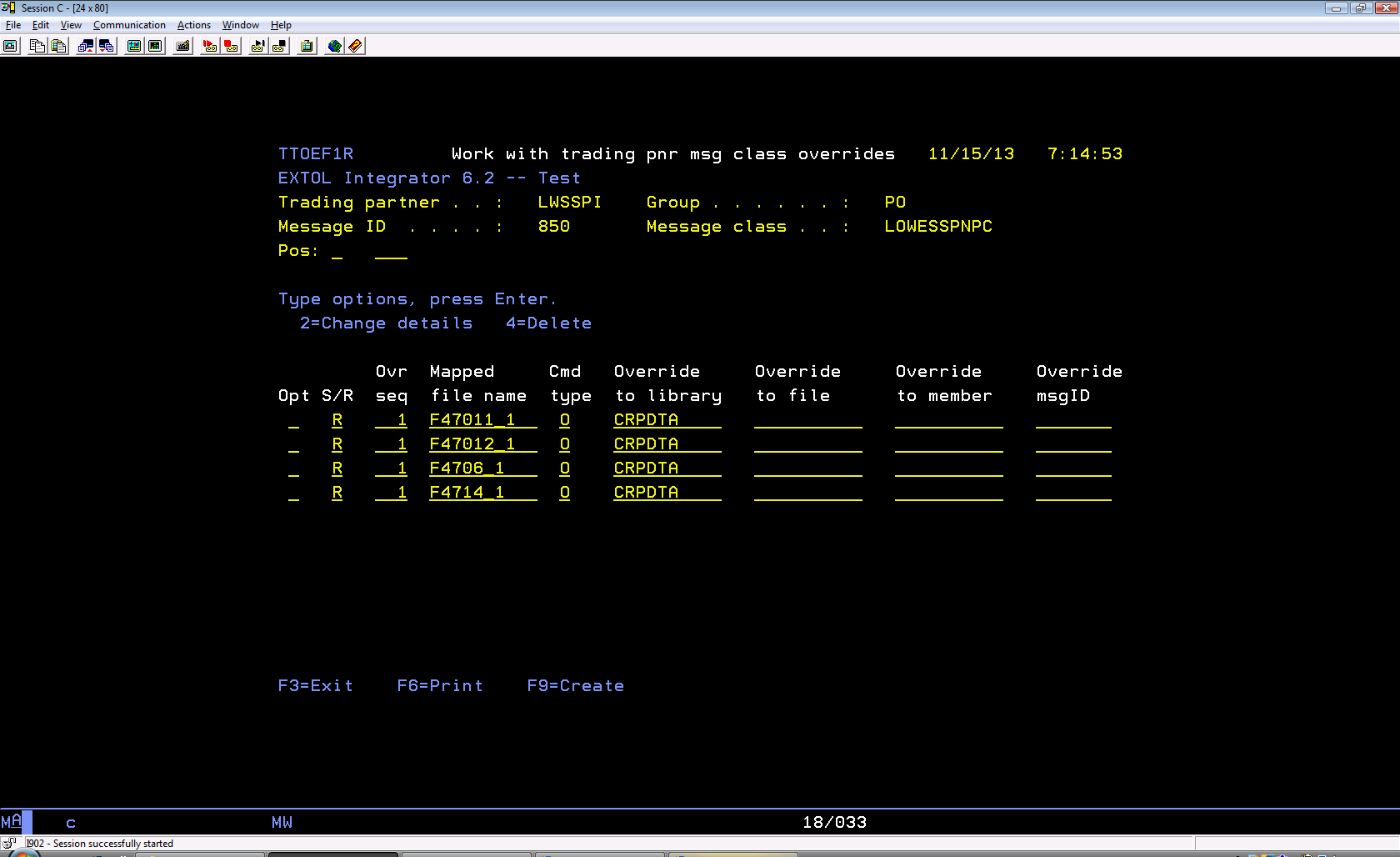Click the first Pos input field
Screen dimensions: 1400x857
[337, 251]
